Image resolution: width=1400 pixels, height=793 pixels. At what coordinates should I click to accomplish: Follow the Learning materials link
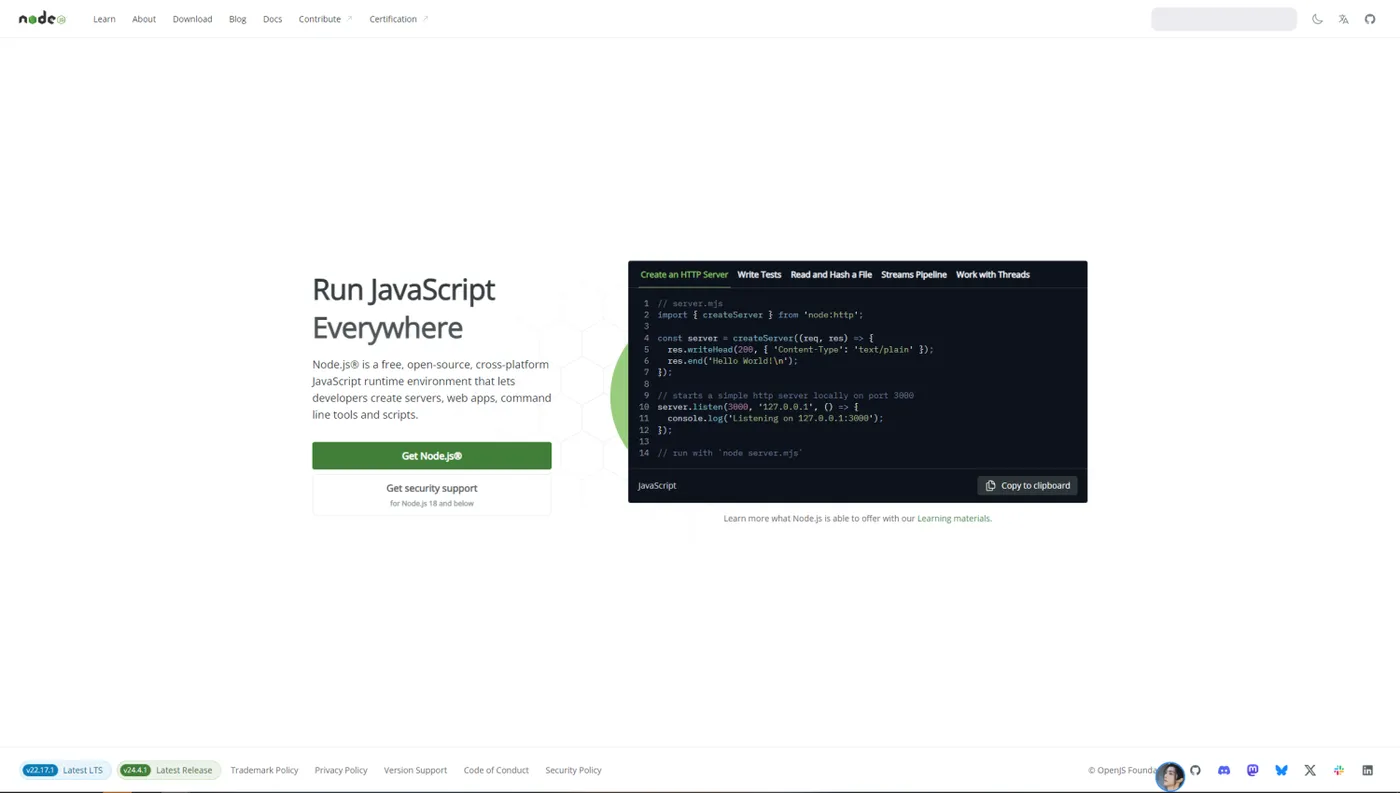(x=953, y=519)
